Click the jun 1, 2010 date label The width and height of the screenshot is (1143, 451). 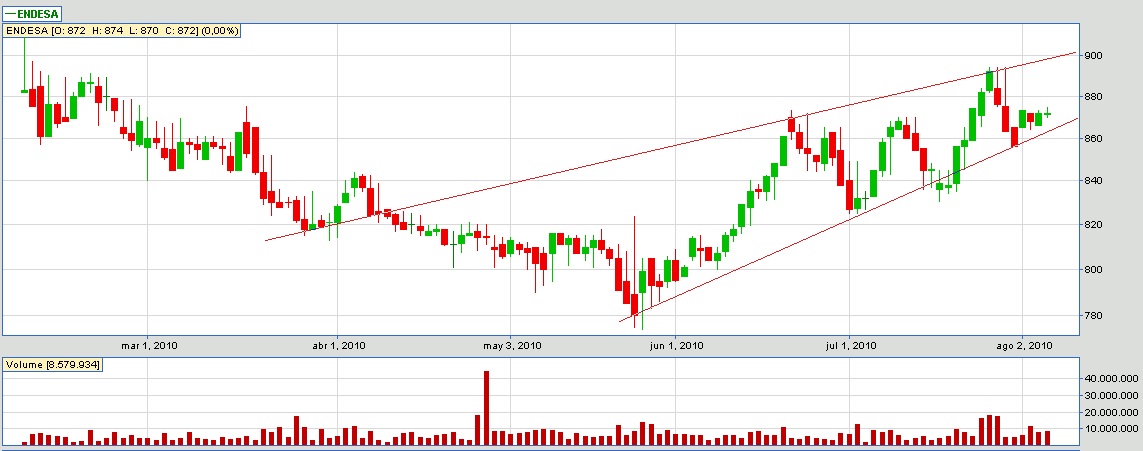pos(676,345)
